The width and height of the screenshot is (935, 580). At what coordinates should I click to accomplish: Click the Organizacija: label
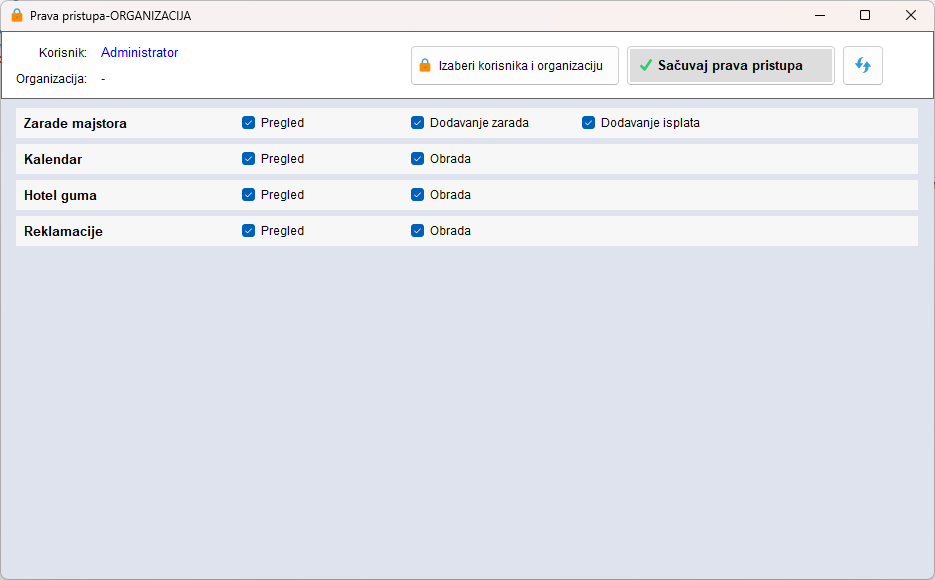(x=51, y=79)
